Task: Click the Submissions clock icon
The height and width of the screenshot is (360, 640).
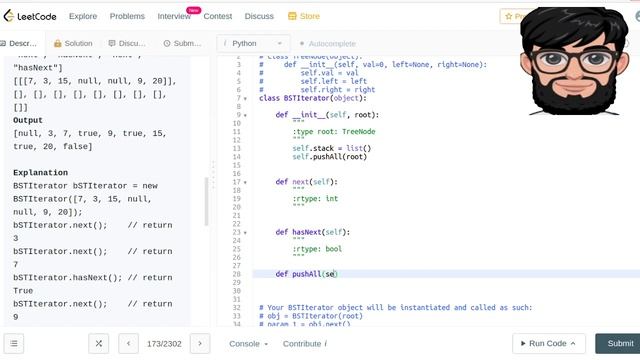Action: (167, 43)
